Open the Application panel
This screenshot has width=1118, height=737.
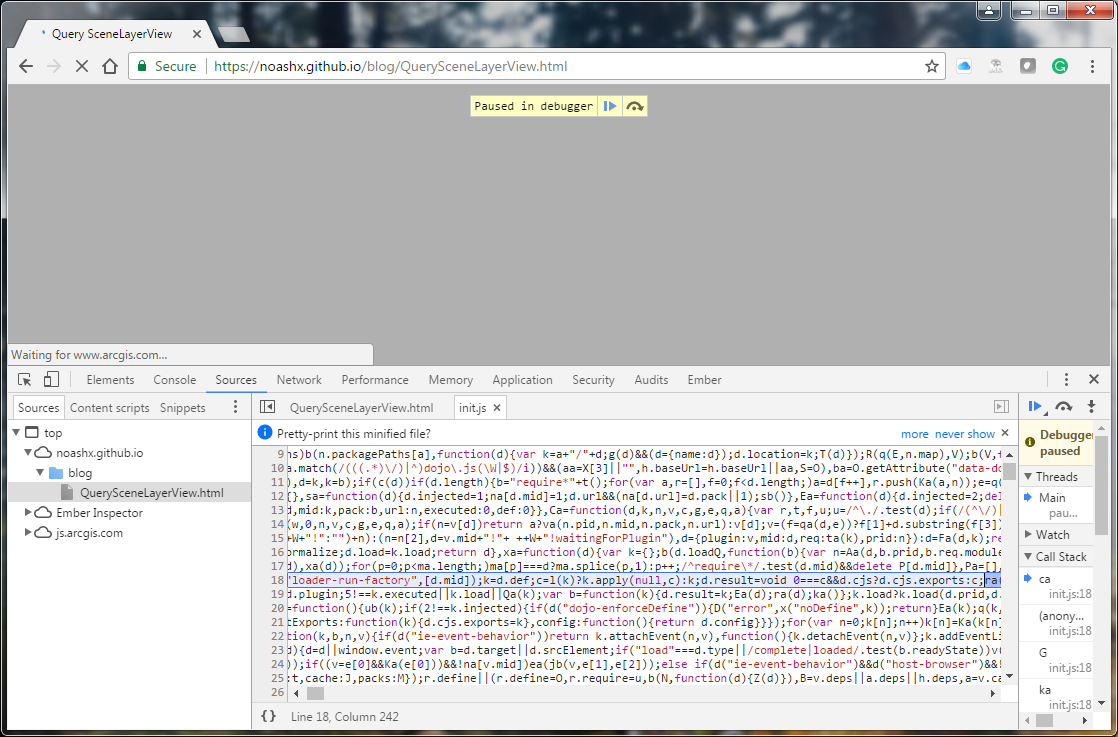click(x=523, y=380)
